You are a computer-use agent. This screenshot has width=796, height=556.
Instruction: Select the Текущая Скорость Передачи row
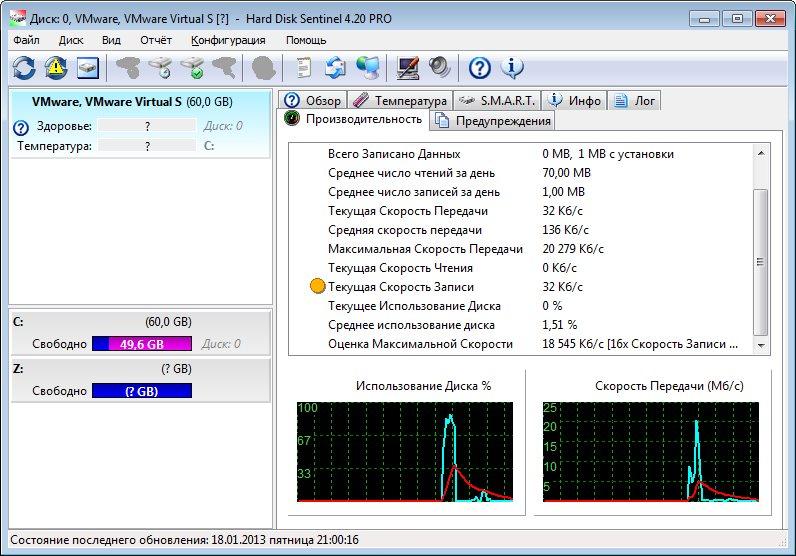coord(522,211)
